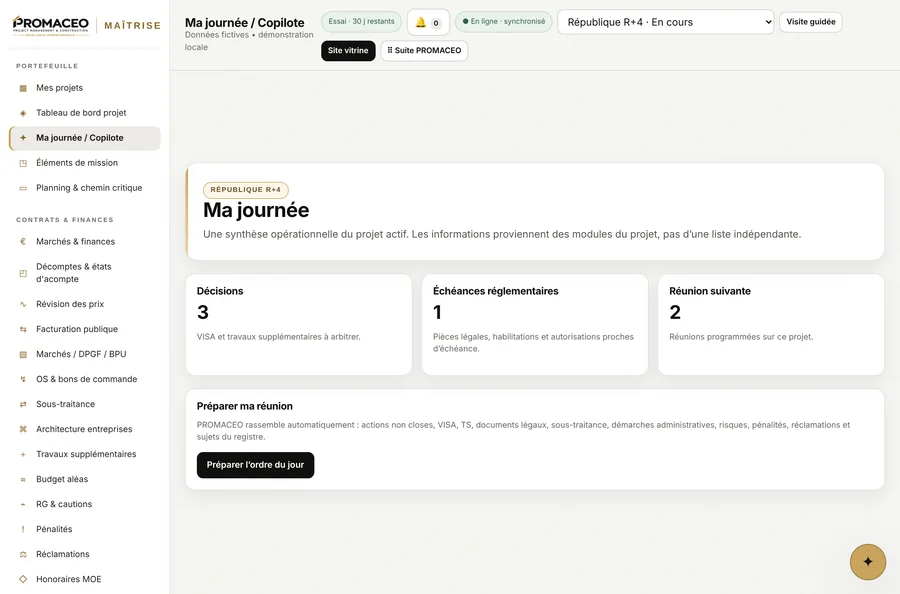Click the notification count 0 badge

tap(436, 24)
